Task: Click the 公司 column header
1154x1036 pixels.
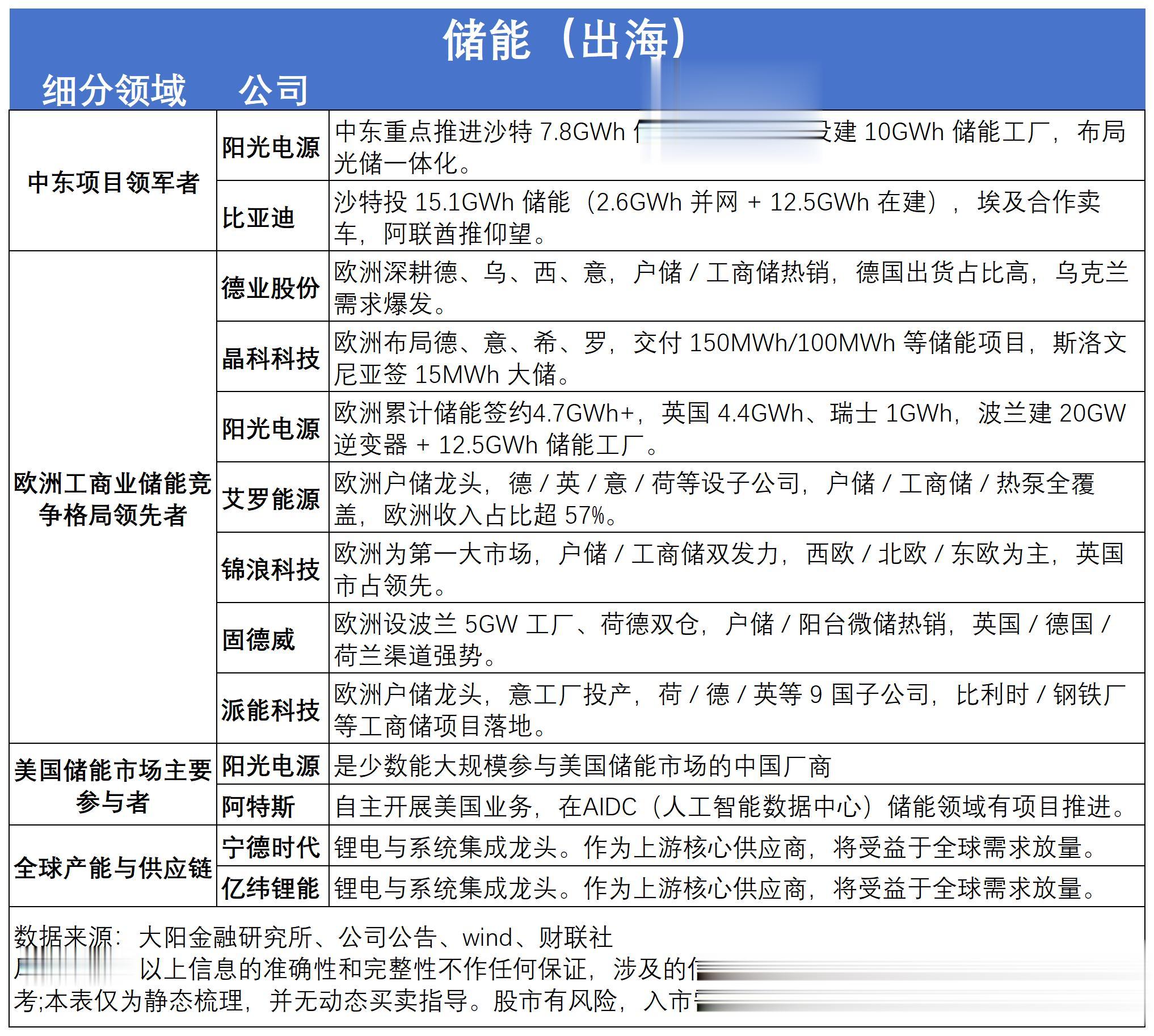Action: 273,90
